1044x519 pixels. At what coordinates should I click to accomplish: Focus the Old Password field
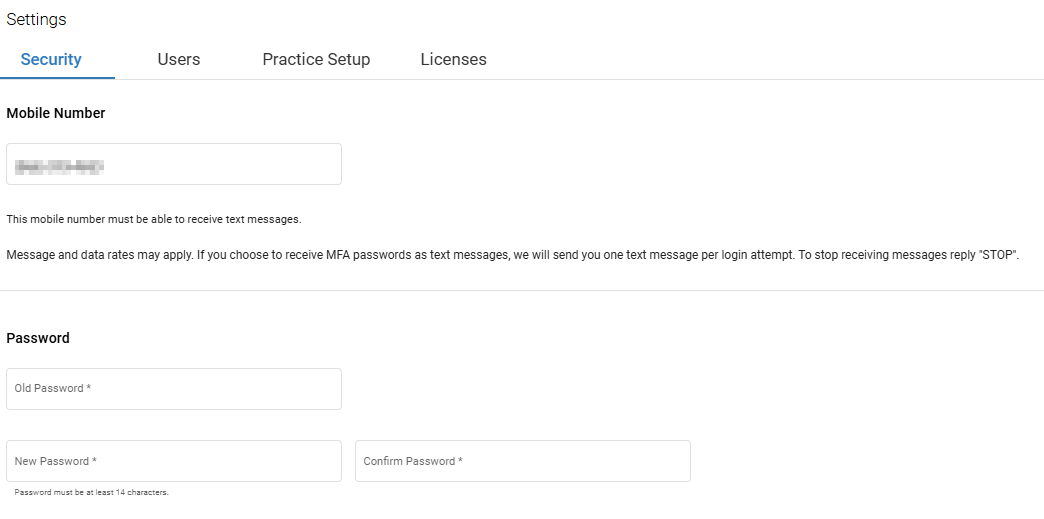174,389
